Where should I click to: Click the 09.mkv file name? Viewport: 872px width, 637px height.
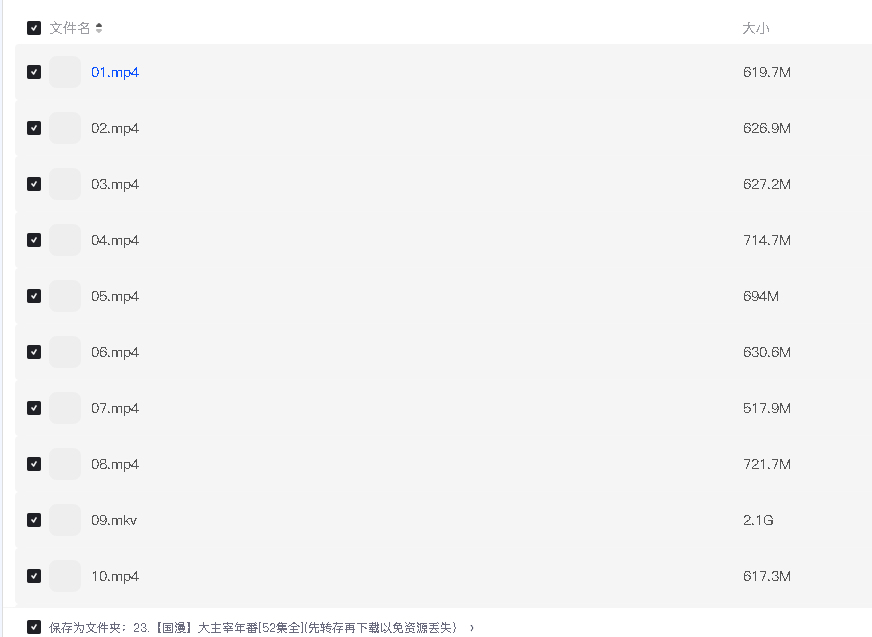114,520
